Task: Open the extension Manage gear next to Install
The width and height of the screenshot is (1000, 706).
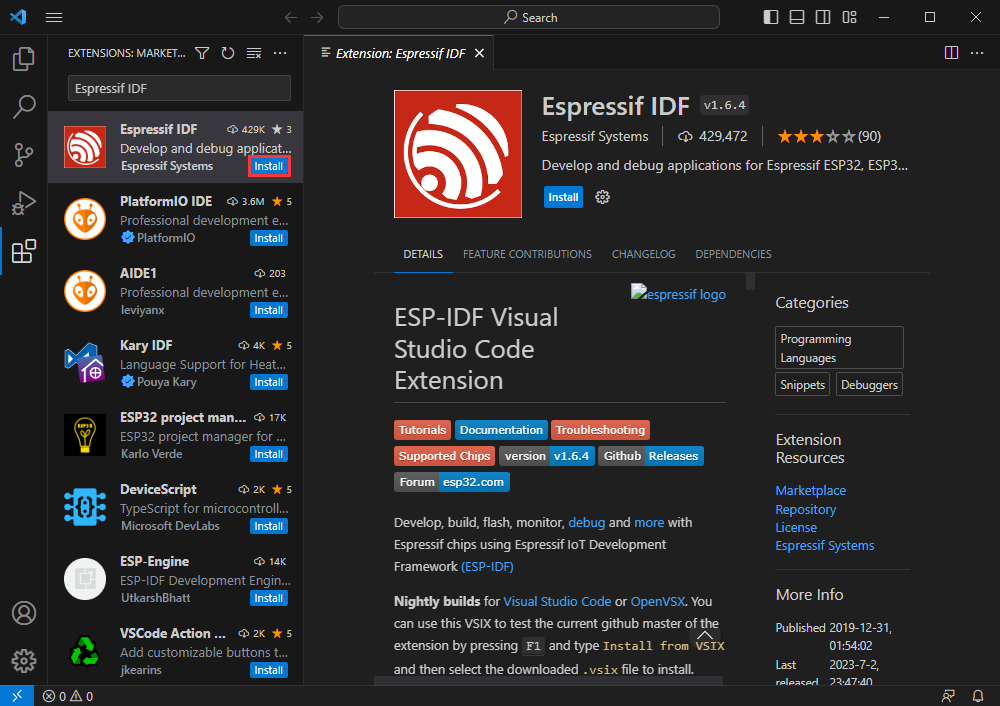Action: tap(602, 197)
